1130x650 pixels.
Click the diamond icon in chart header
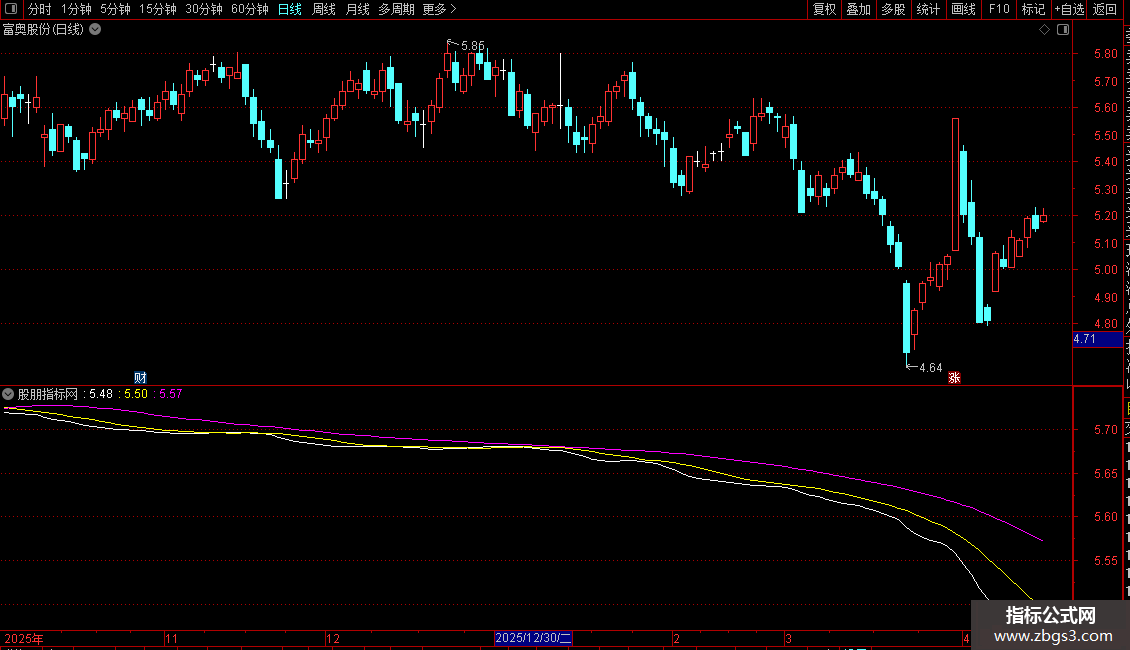[x=1044, y=30]
